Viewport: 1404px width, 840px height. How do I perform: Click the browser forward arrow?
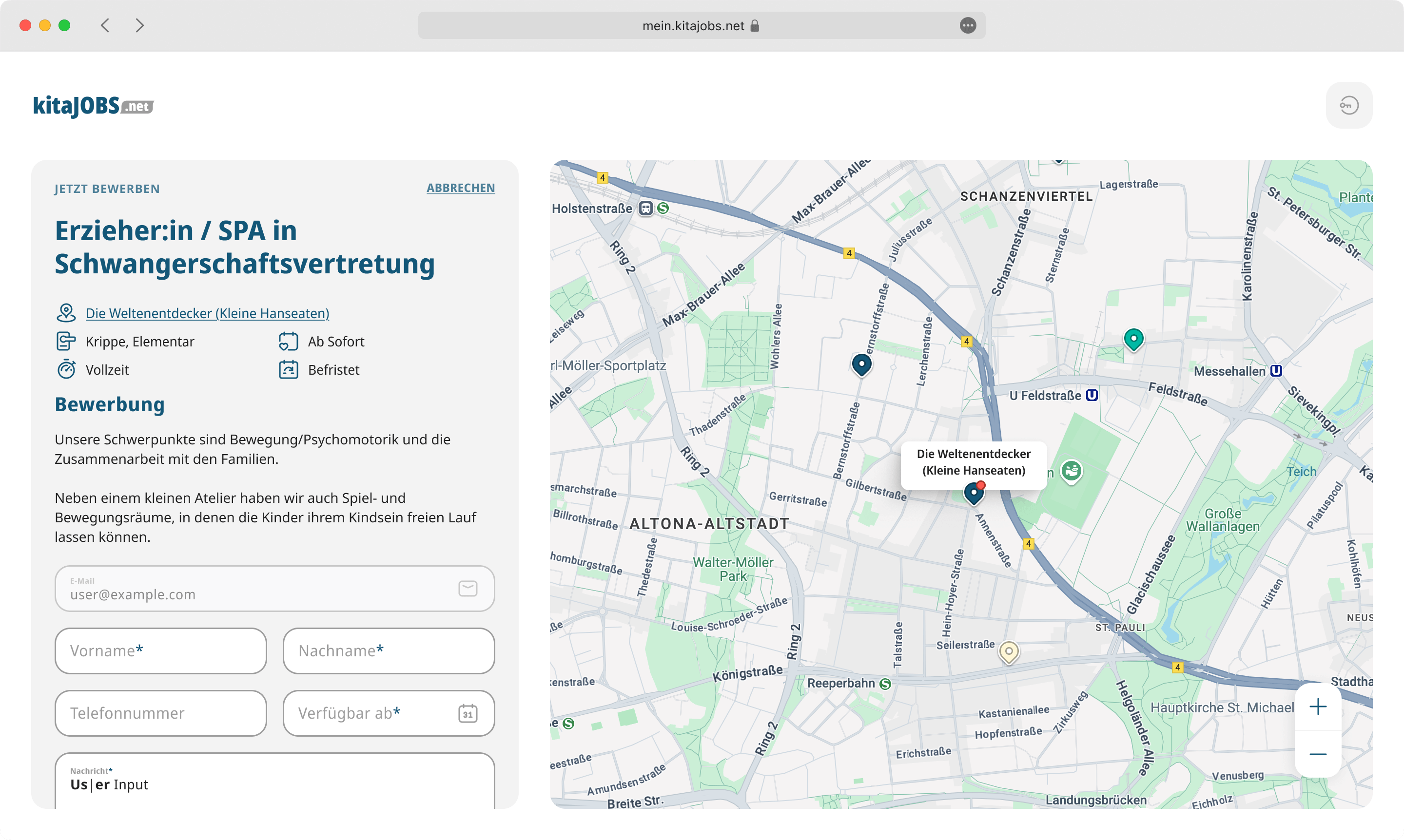tap(139, 25)
